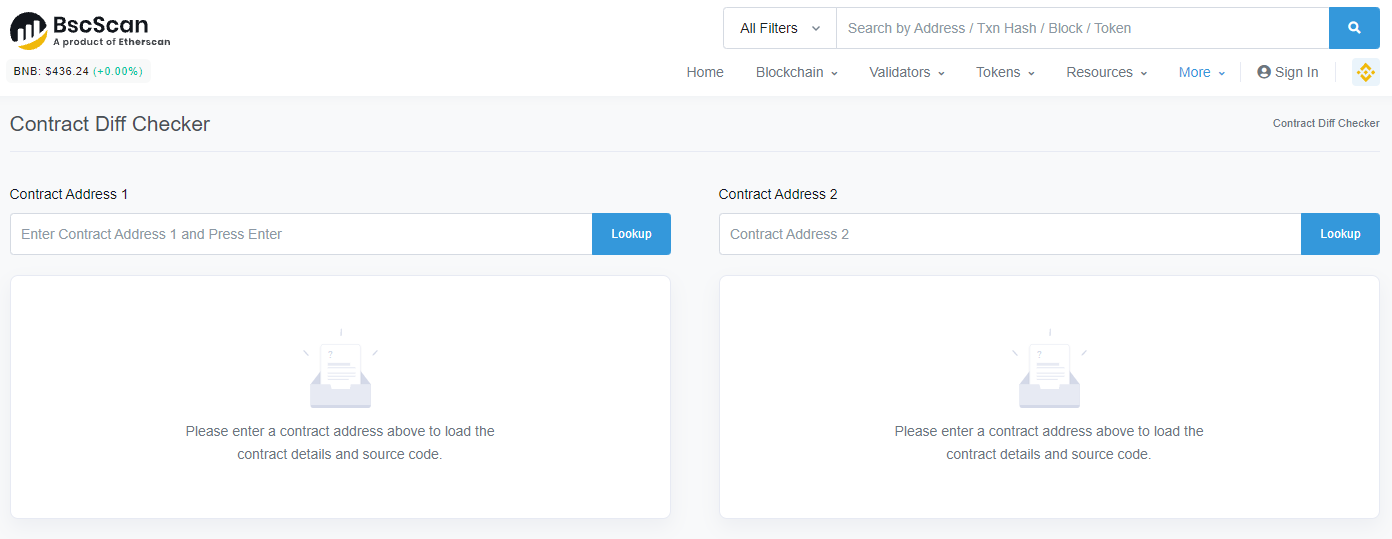This screenshot has width=1392, height=539.
Task: Open the Tokens dropdown menu
Action: (x=1005, y=72)
